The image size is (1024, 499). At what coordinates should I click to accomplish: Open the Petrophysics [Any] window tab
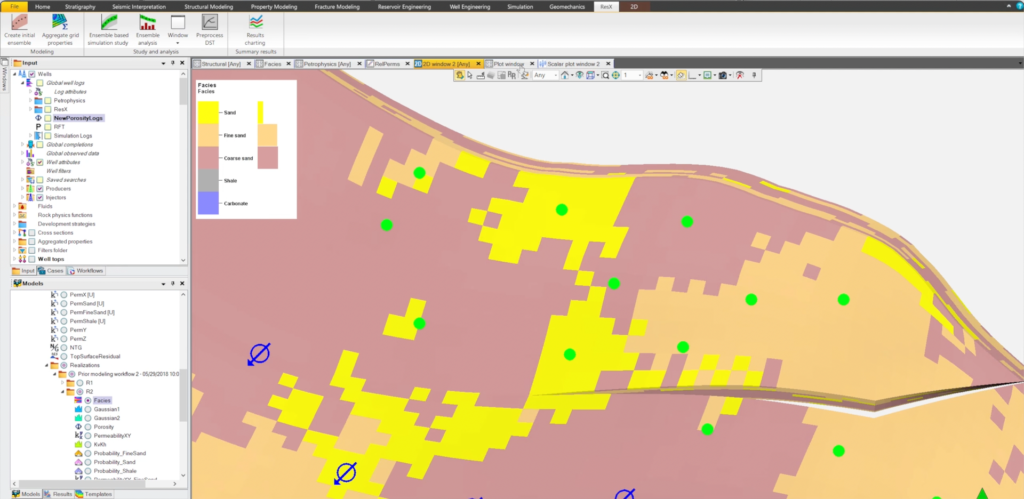click(x=327, y=63)
